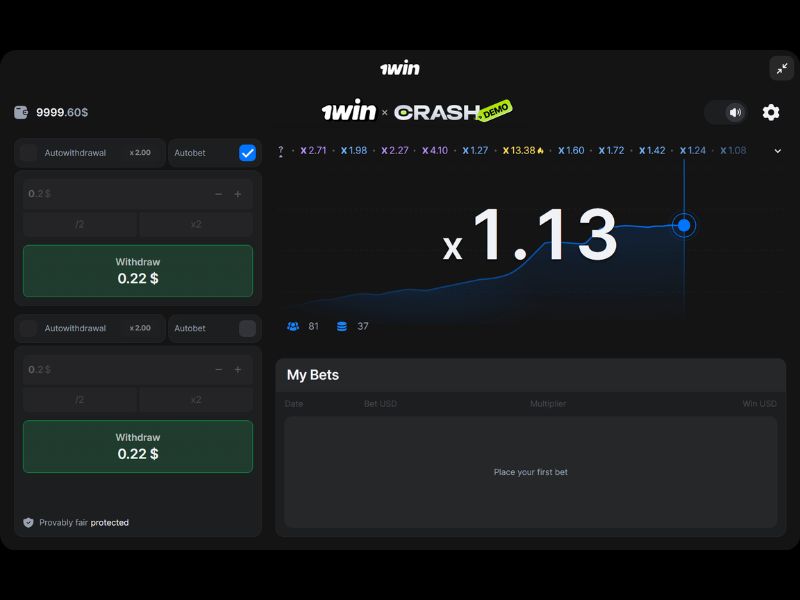Mute sound with the speaker toggle

click(735, 112)
